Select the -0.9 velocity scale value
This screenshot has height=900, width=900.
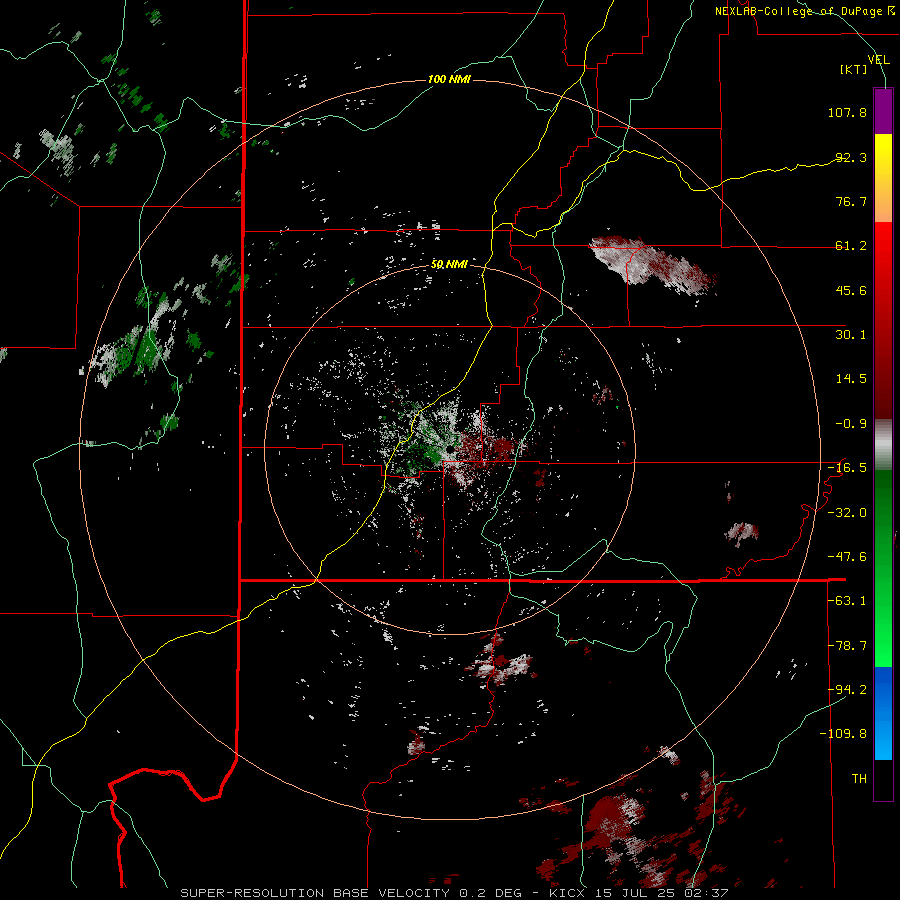tap(851, 424)
